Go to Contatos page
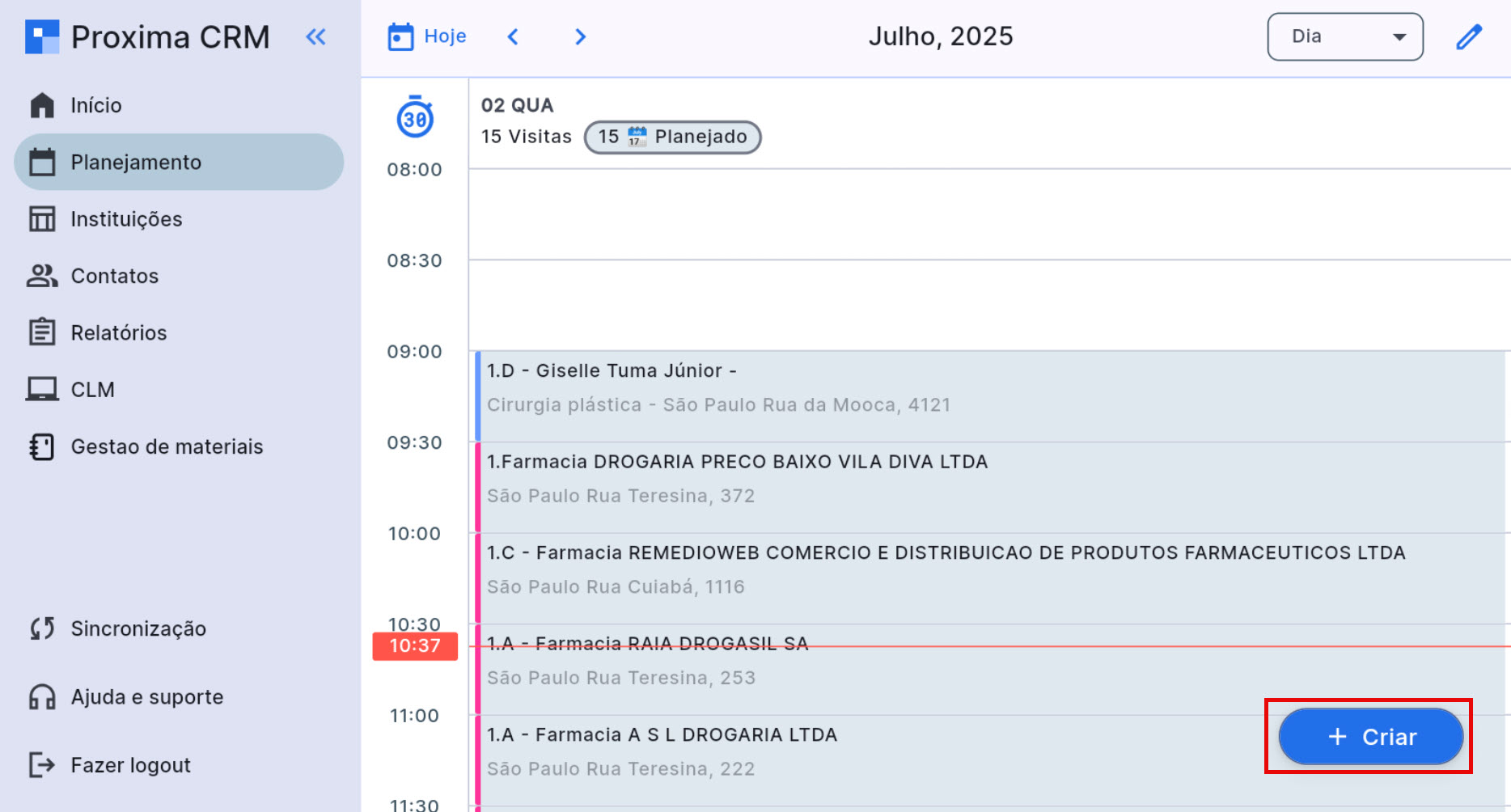 coord(114,276)
